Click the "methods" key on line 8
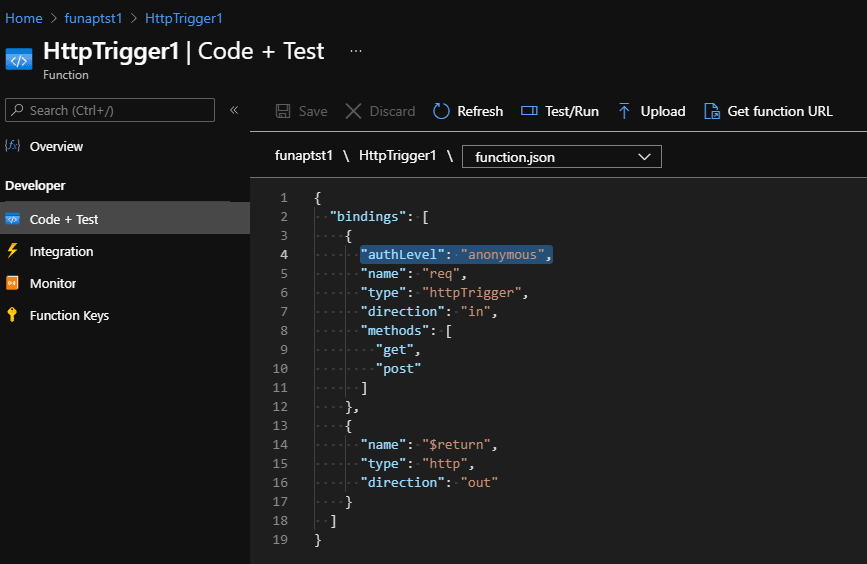The width and height of the screenshot is (867, 564). pos(395,331)
